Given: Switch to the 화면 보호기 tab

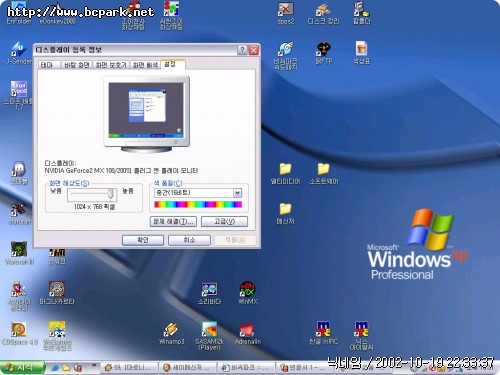Looking at the screenshot, I should [111, 65].
